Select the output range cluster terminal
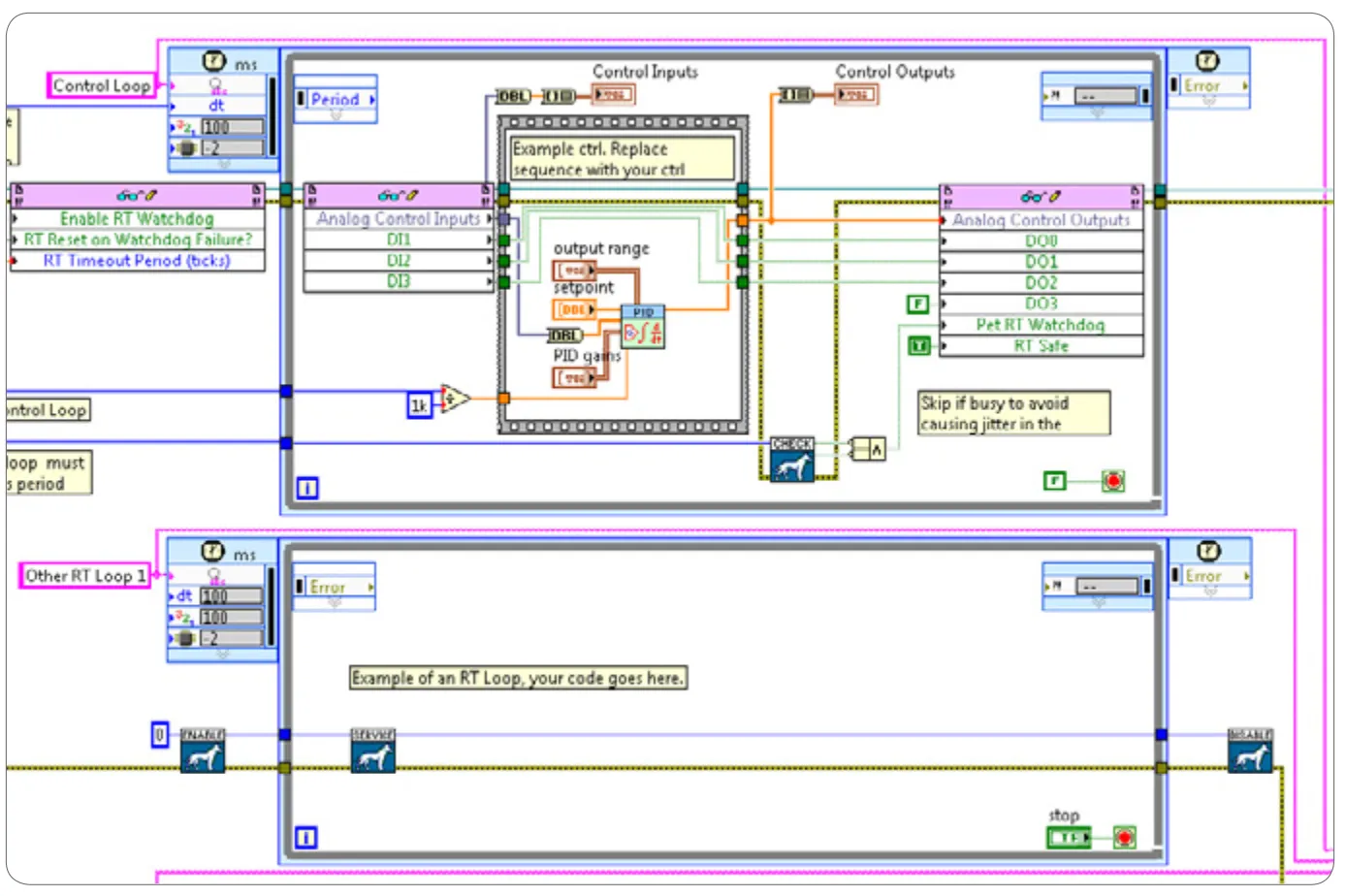Viewport: 1346px width, 896px height. click(574, 270)
